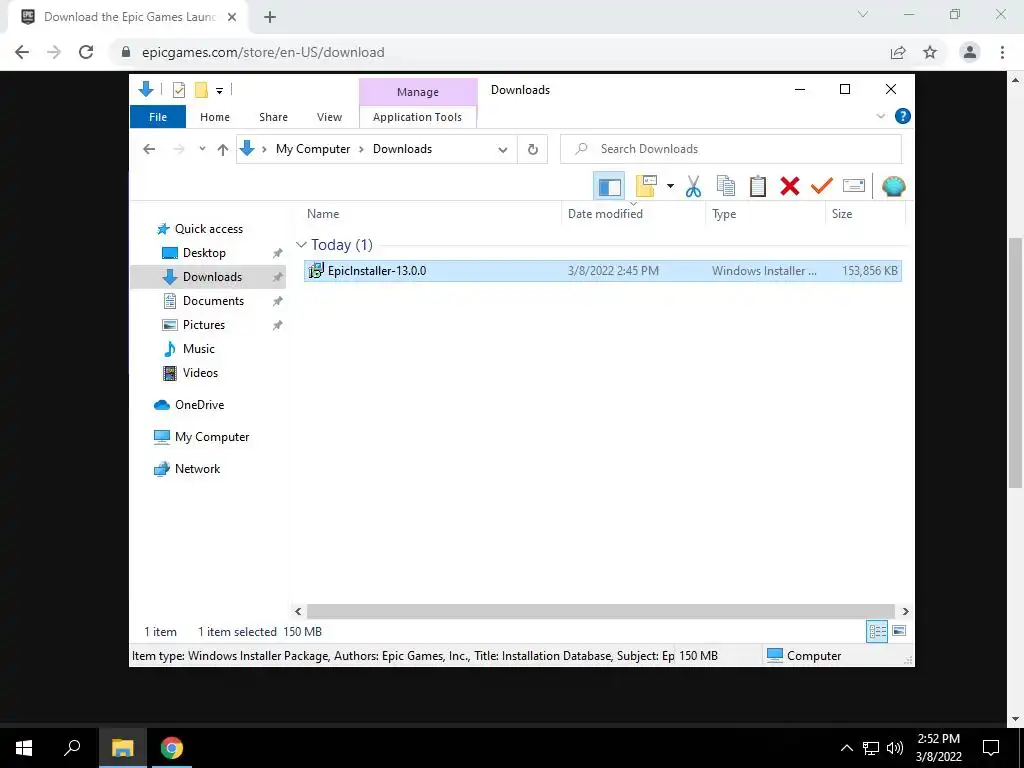Go back in Chrome browser
The width and height of the screenshot is (1024, 768).
coord(22,52)
